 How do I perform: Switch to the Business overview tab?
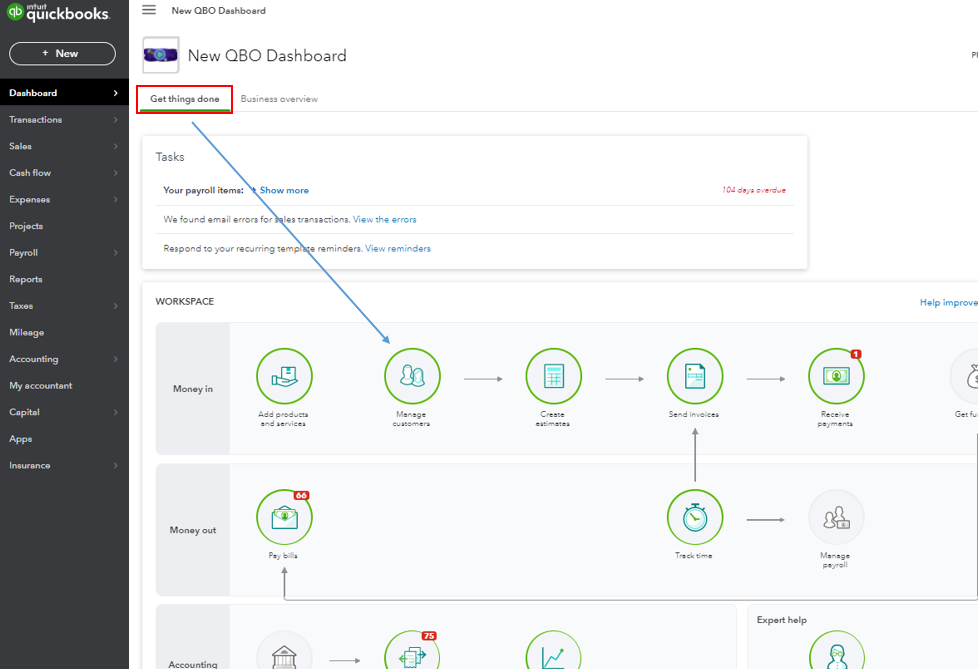[x=279, y=99]
